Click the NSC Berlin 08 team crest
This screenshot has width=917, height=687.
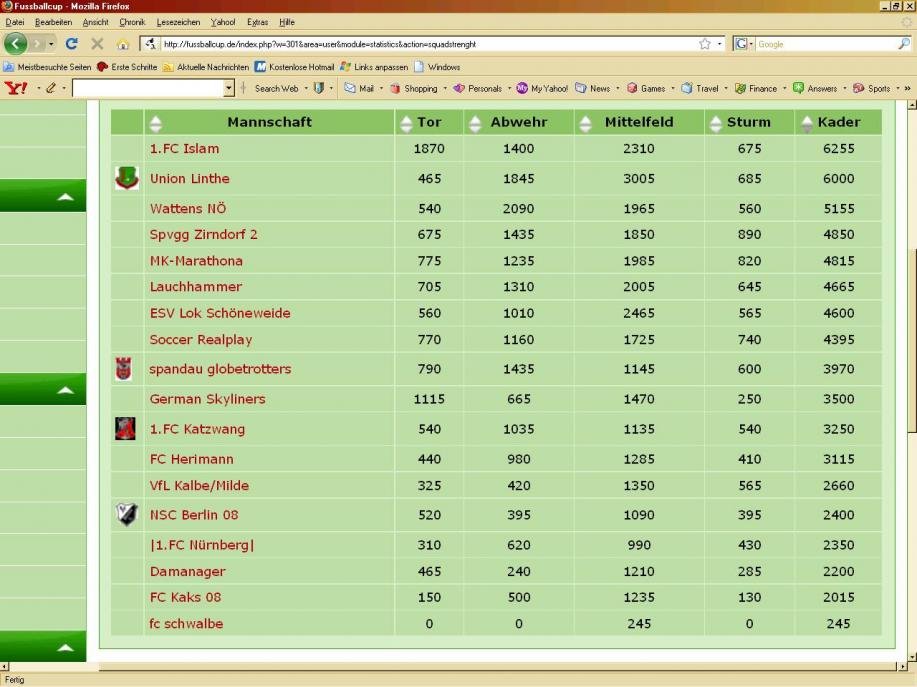click(125, 515)
